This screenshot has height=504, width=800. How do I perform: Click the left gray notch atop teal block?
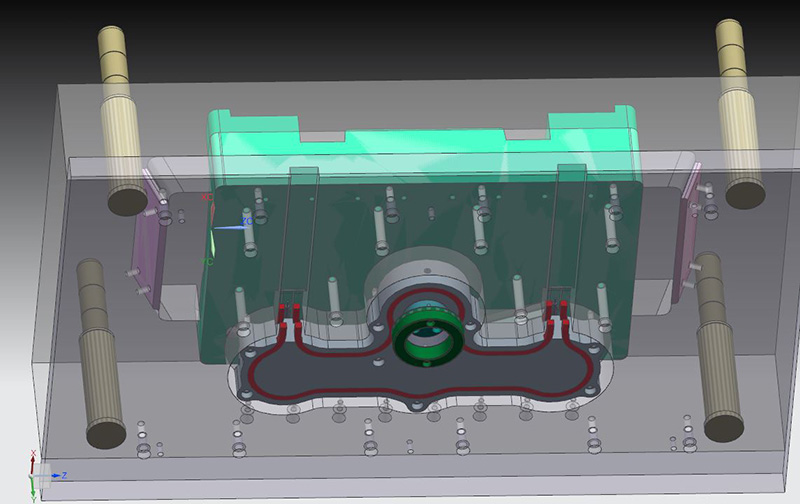click(322, 136)
